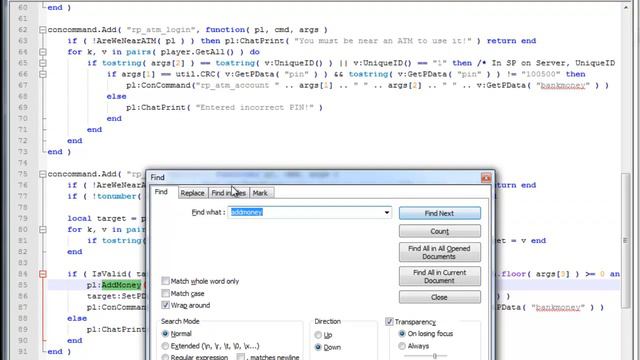This screenshot has height=360, width=640.
Task: Open the Find in Files tab
Action: point(228,193)
